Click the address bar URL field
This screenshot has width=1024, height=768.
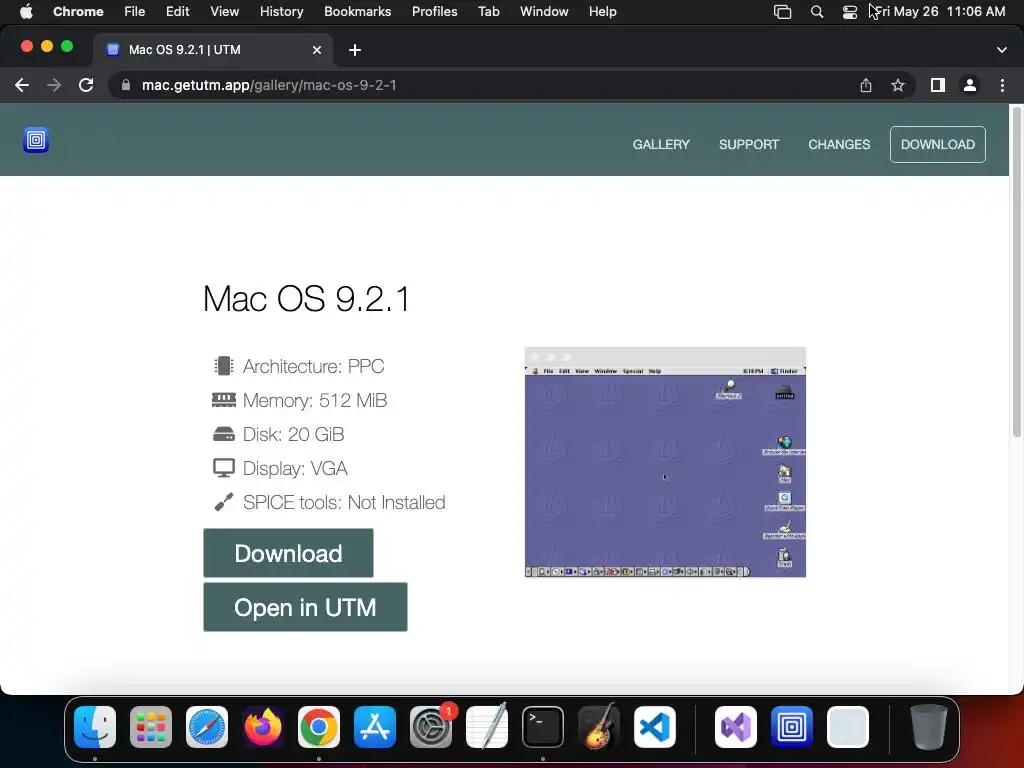pyautogui.click(x=483, y=86)
